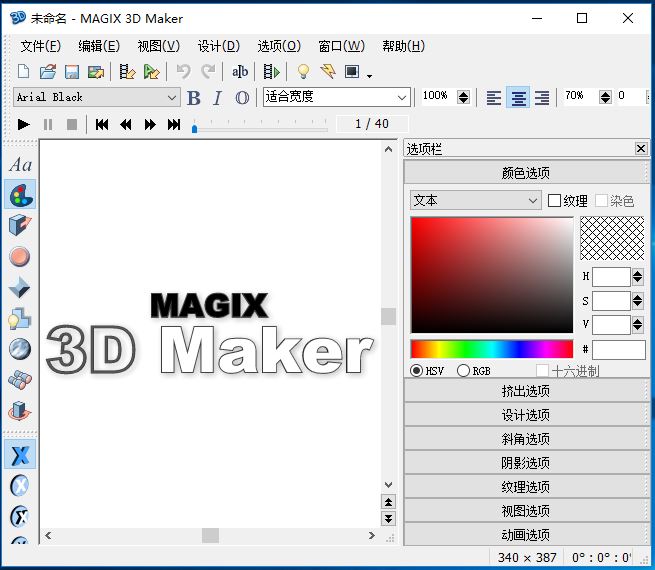This screenshot has height=570, width=655.
Task: Jump to the first animation frame
Action: (x=102, y=124)
